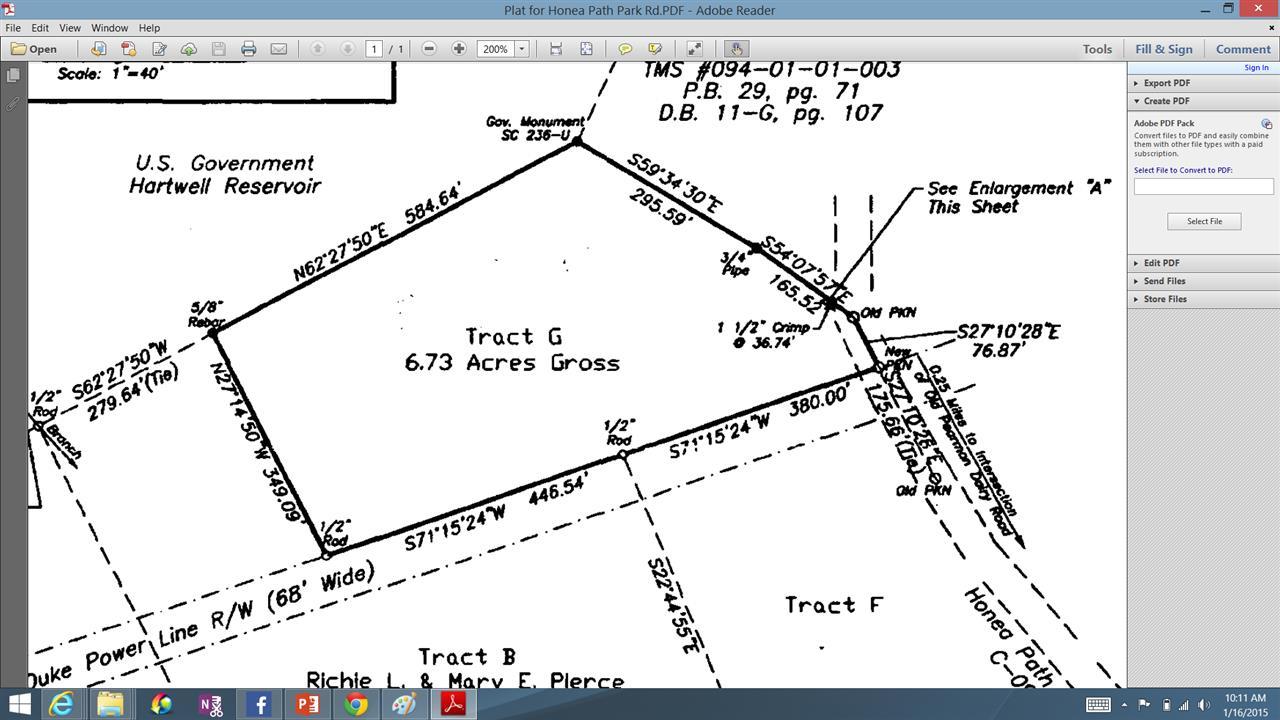Click the network signal tray icon
1280x720 pixels.
tap(1183, 704)
